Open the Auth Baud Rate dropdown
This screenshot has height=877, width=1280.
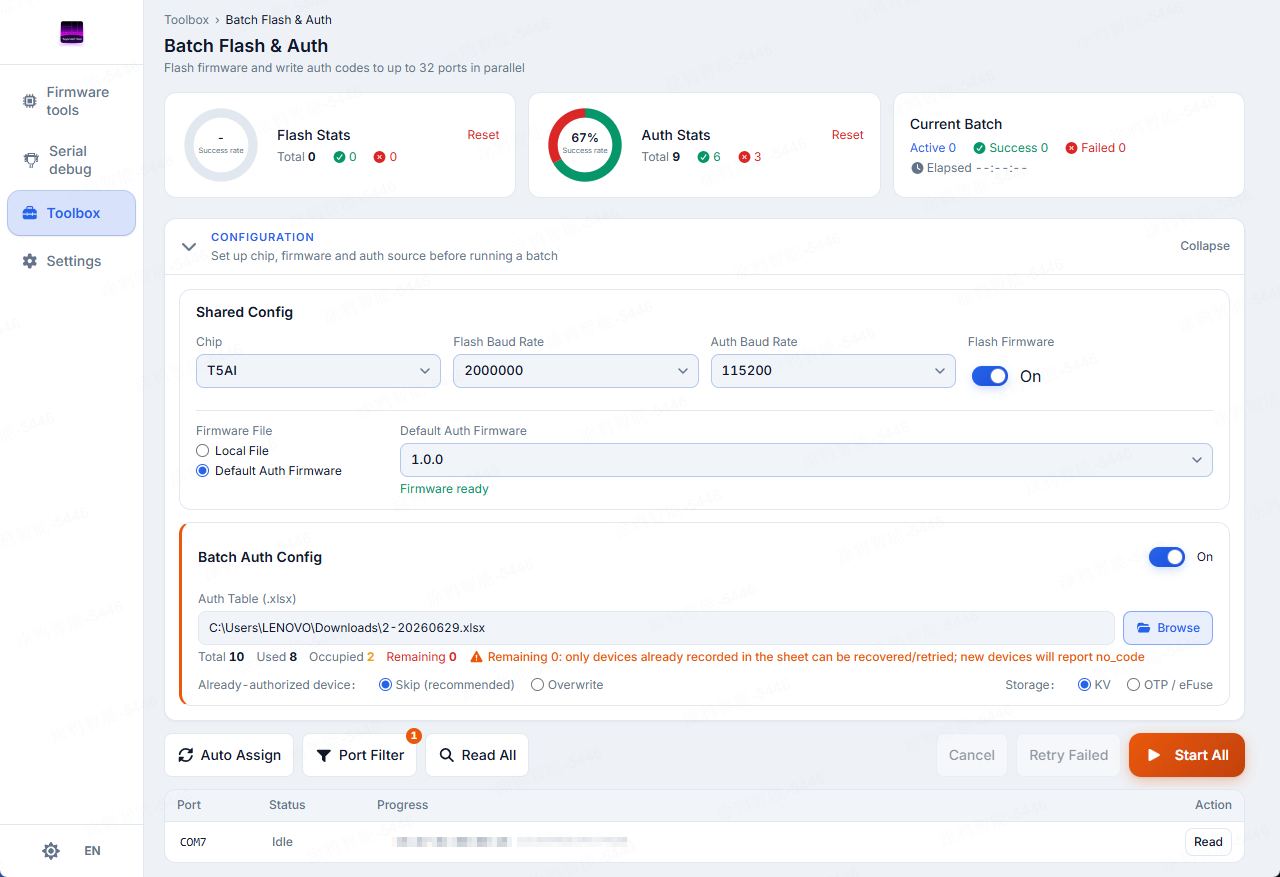point(833,370)
